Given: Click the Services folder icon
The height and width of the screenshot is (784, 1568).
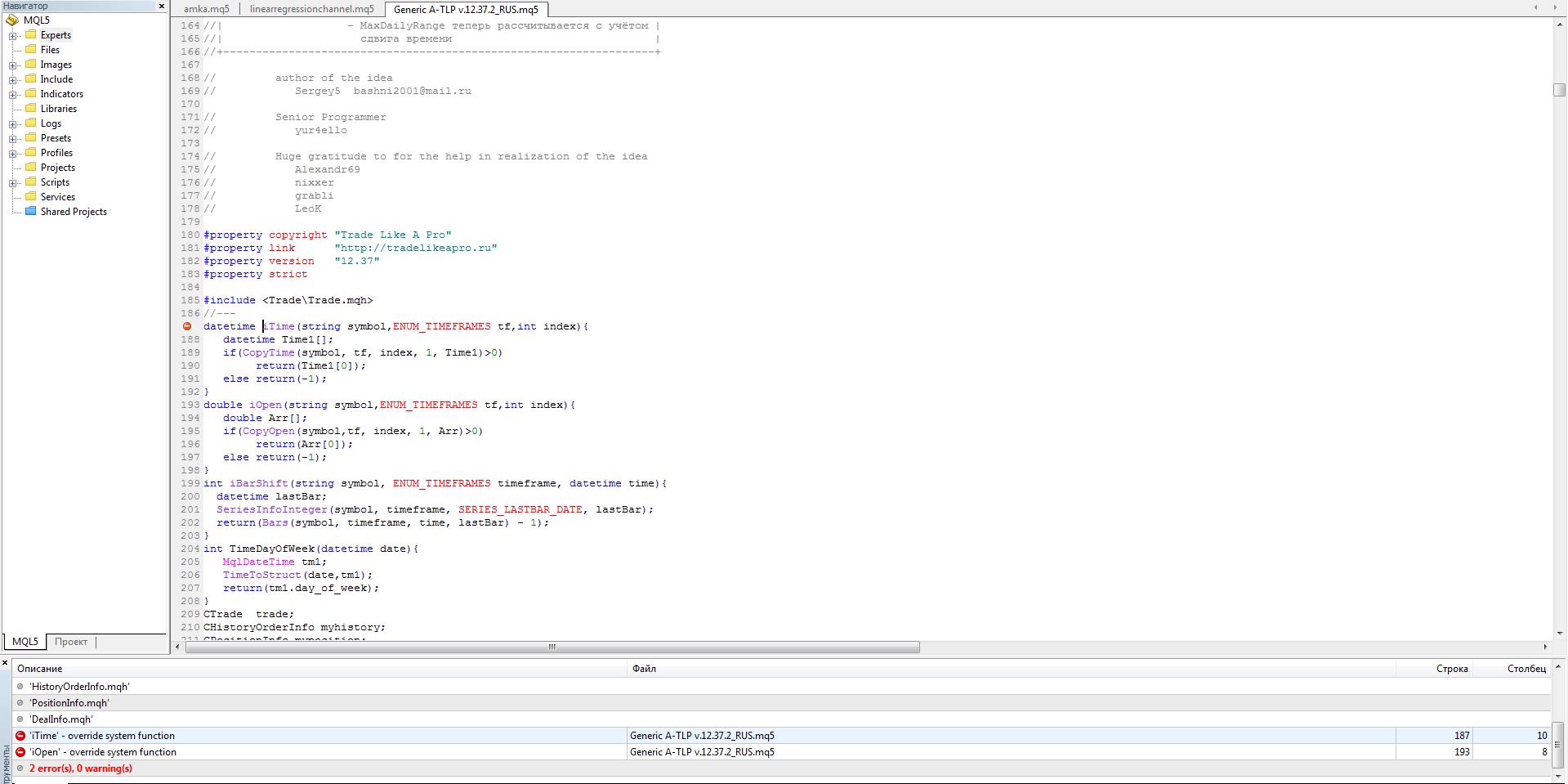Looking at the screenshot, I should tap(31, 196).
